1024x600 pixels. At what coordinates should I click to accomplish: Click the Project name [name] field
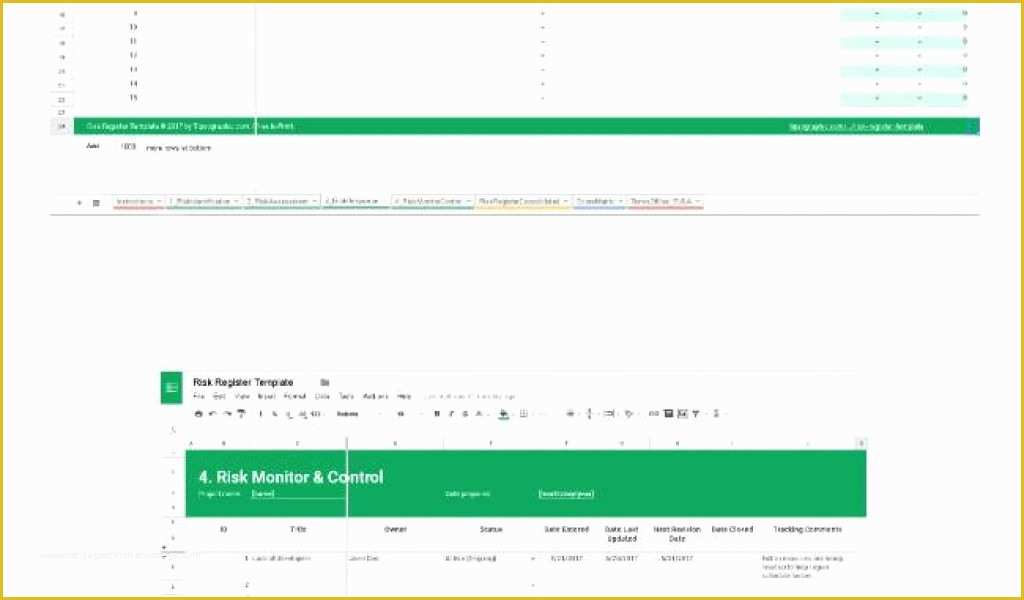(298, 494)
